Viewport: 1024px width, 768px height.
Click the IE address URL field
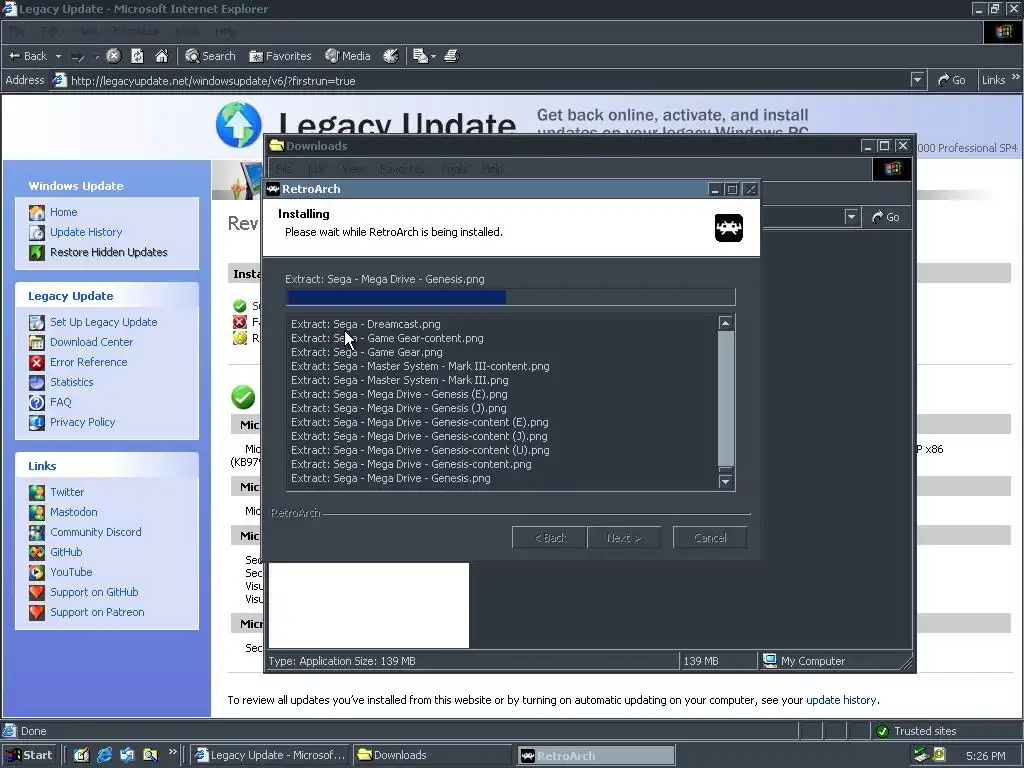[483, 80]
